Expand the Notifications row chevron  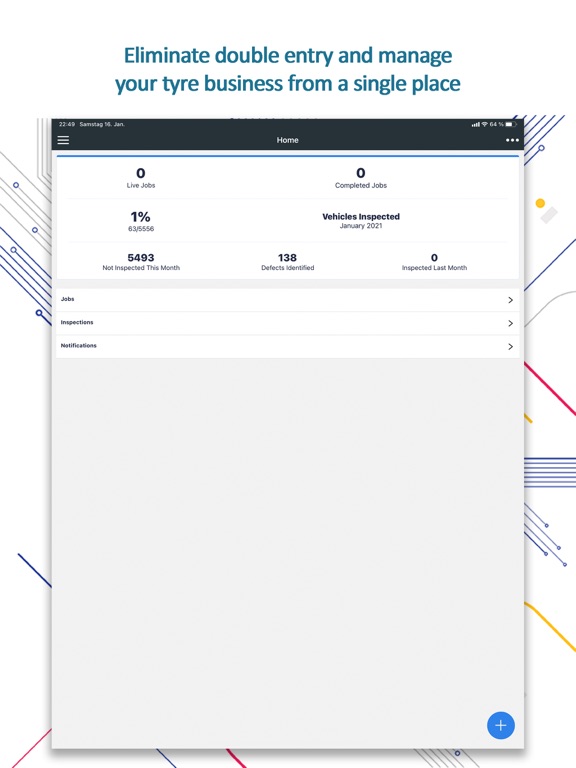pos(510,347)
